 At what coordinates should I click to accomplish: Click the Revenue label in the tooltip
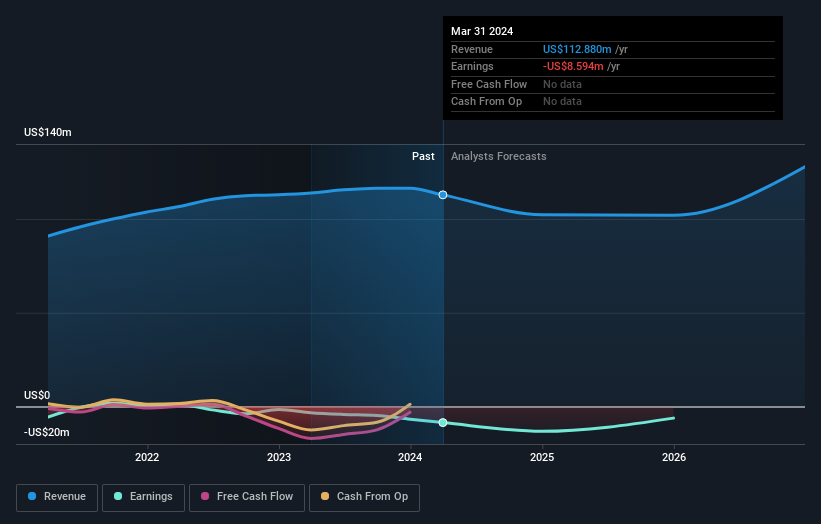click(472, 49)
